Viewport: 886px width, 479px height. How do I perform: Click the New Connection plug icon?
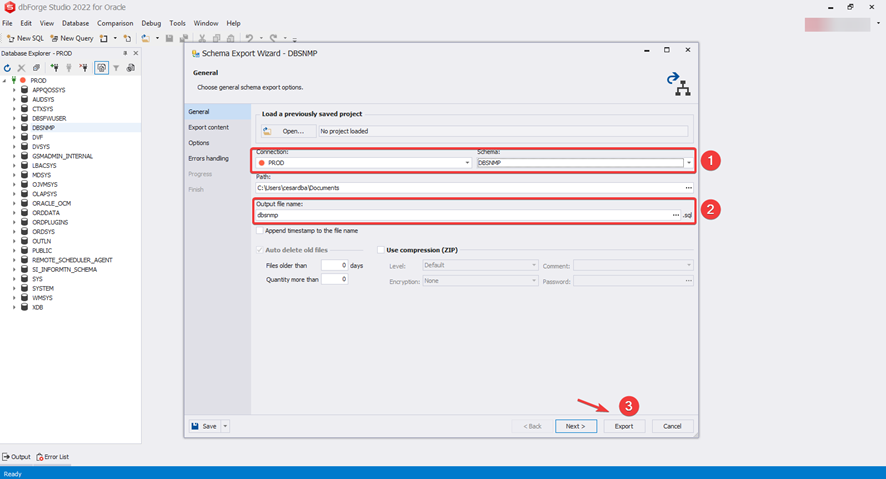(53, 68)
